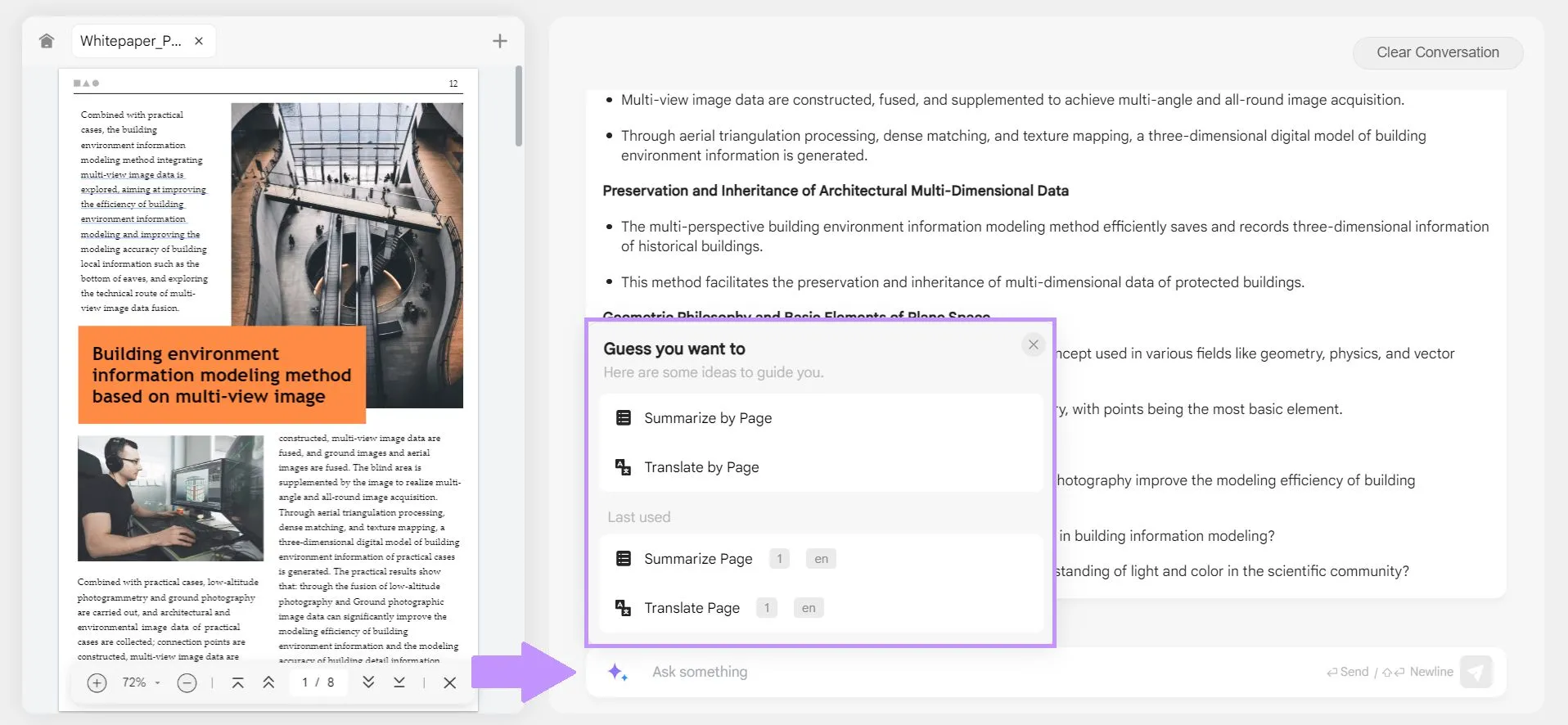
Task: Choose last used Summarize Page action
Action: tap(697, 559)
